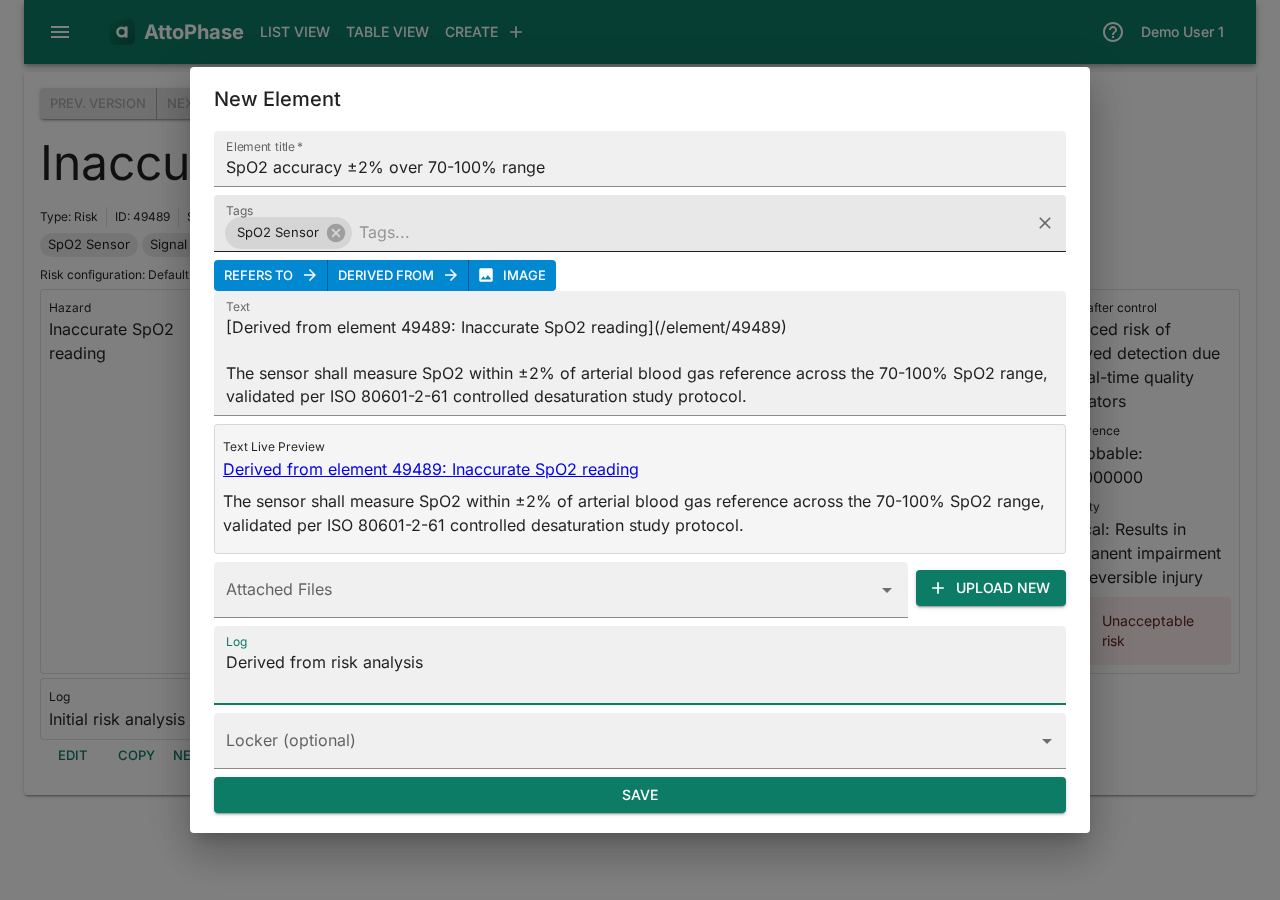Remove the SpO2 Sensor tag chip

click(334, 232)
